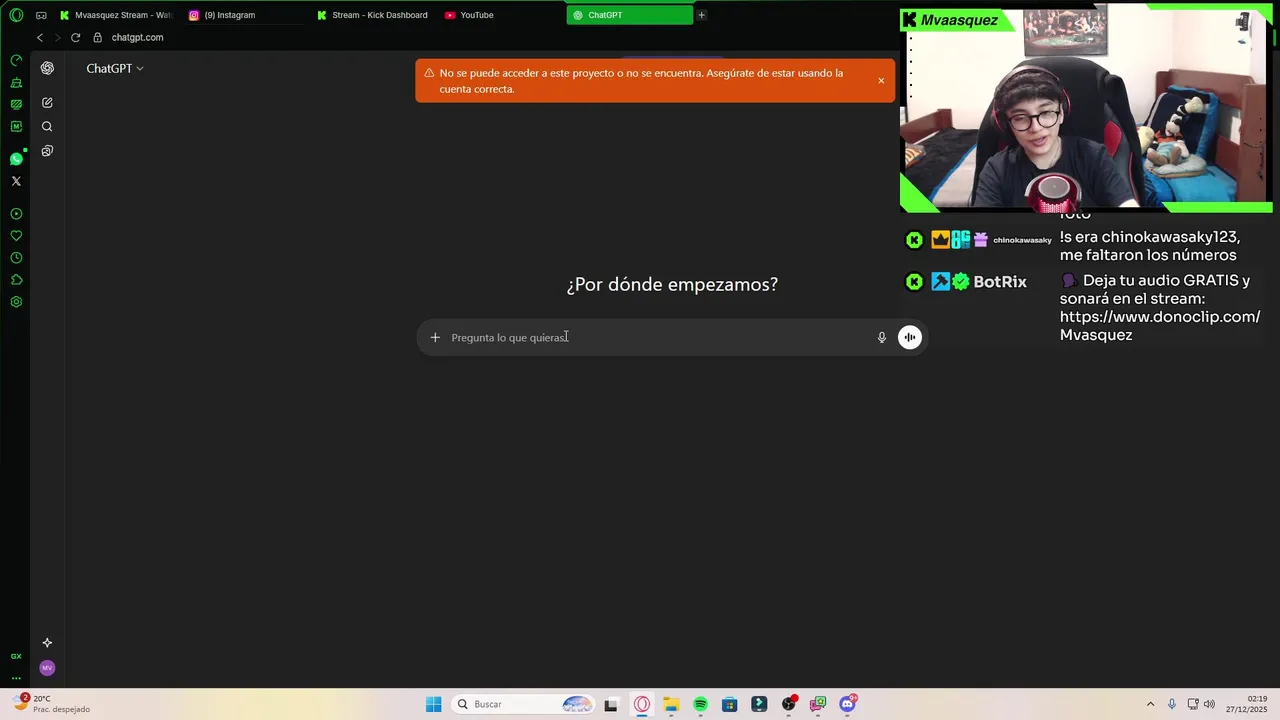Viewport: 1280px width, 720px height.
Task: Open the green M sidebar icon
Action: click(x=16, y=126)
